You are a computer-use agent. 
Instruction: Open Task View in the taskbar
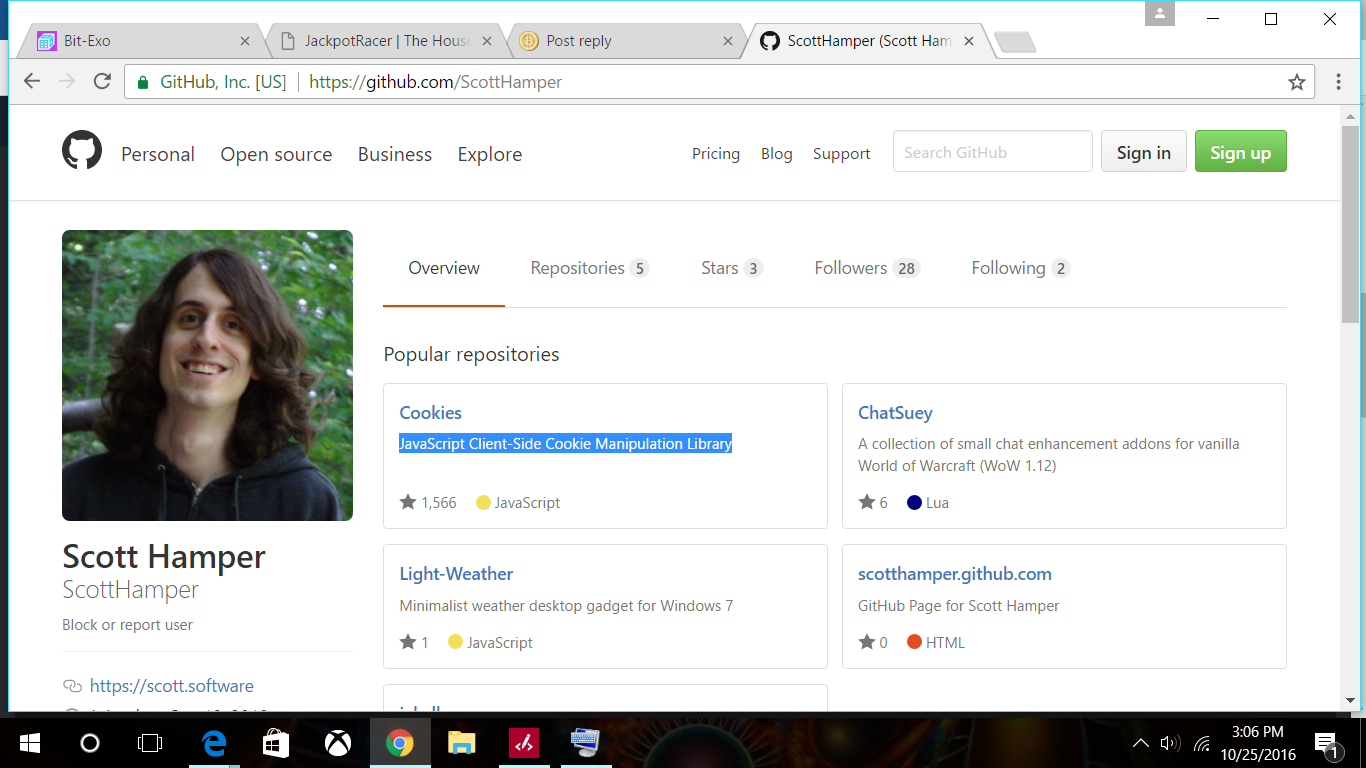click(x=150, y=743)
